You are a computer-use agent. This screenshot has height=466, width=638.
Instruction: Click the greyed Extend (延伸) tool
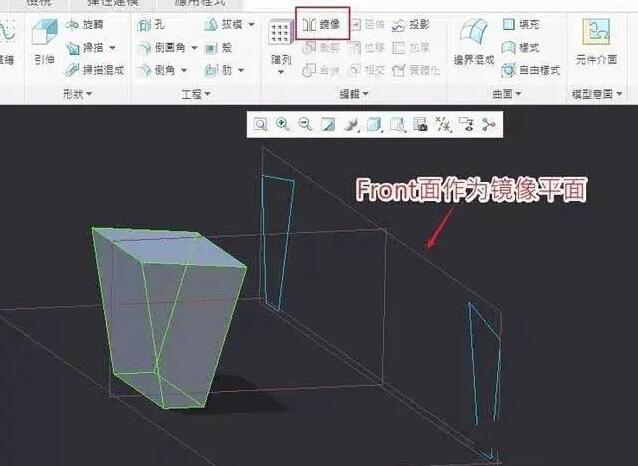368,25
